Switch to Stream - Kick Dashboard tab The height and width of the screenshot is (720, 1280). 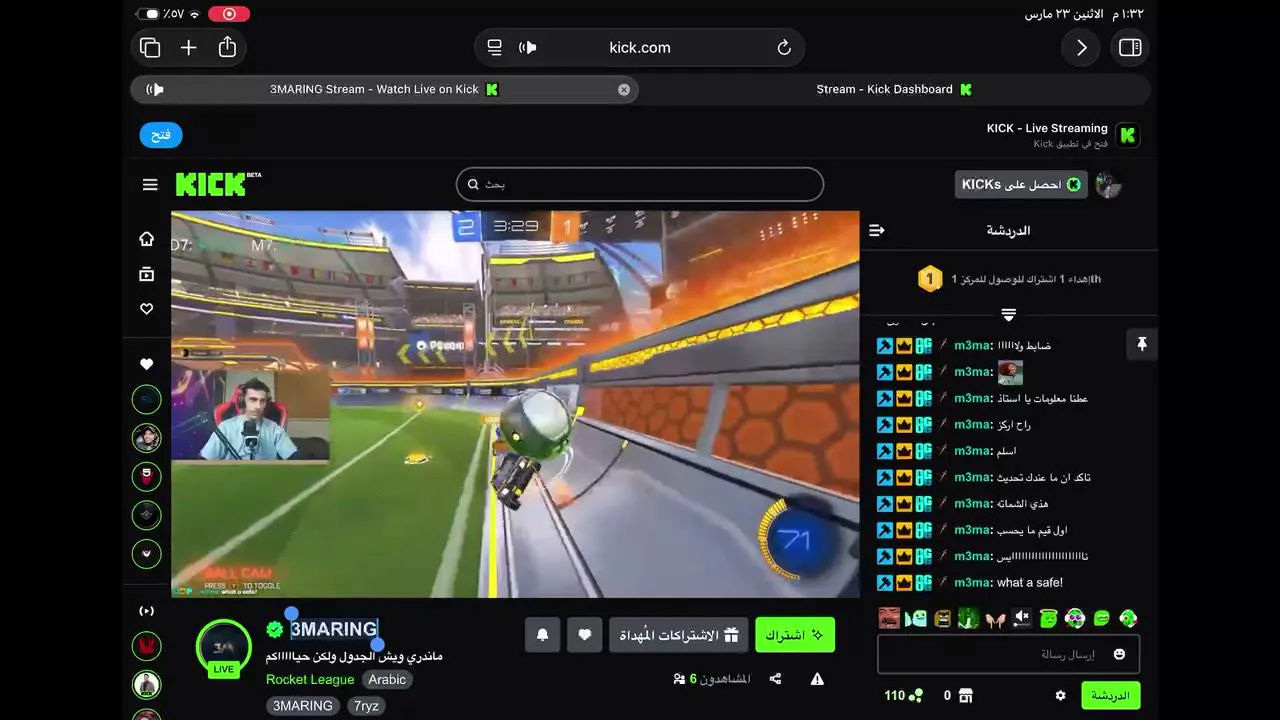point(894,89)
